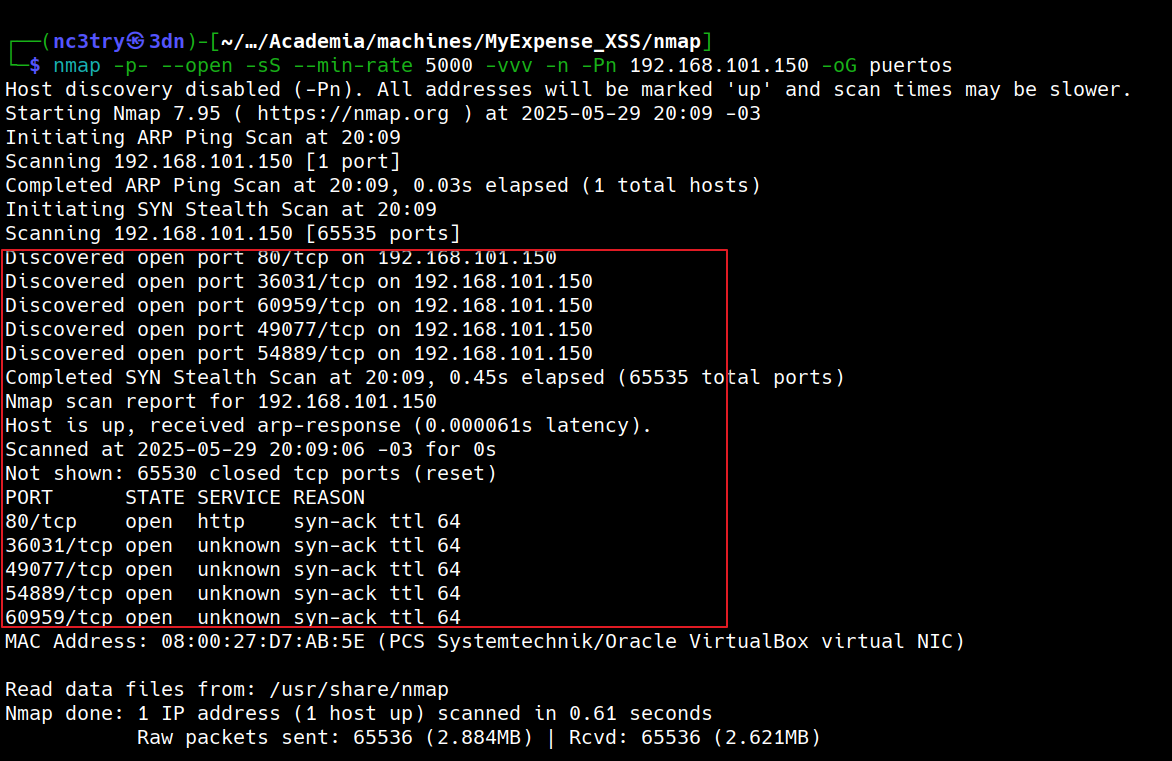This screenshot has height=761, width=1172.
Task: Select 'Host is up, received arp-response' line
Action: 328,425
